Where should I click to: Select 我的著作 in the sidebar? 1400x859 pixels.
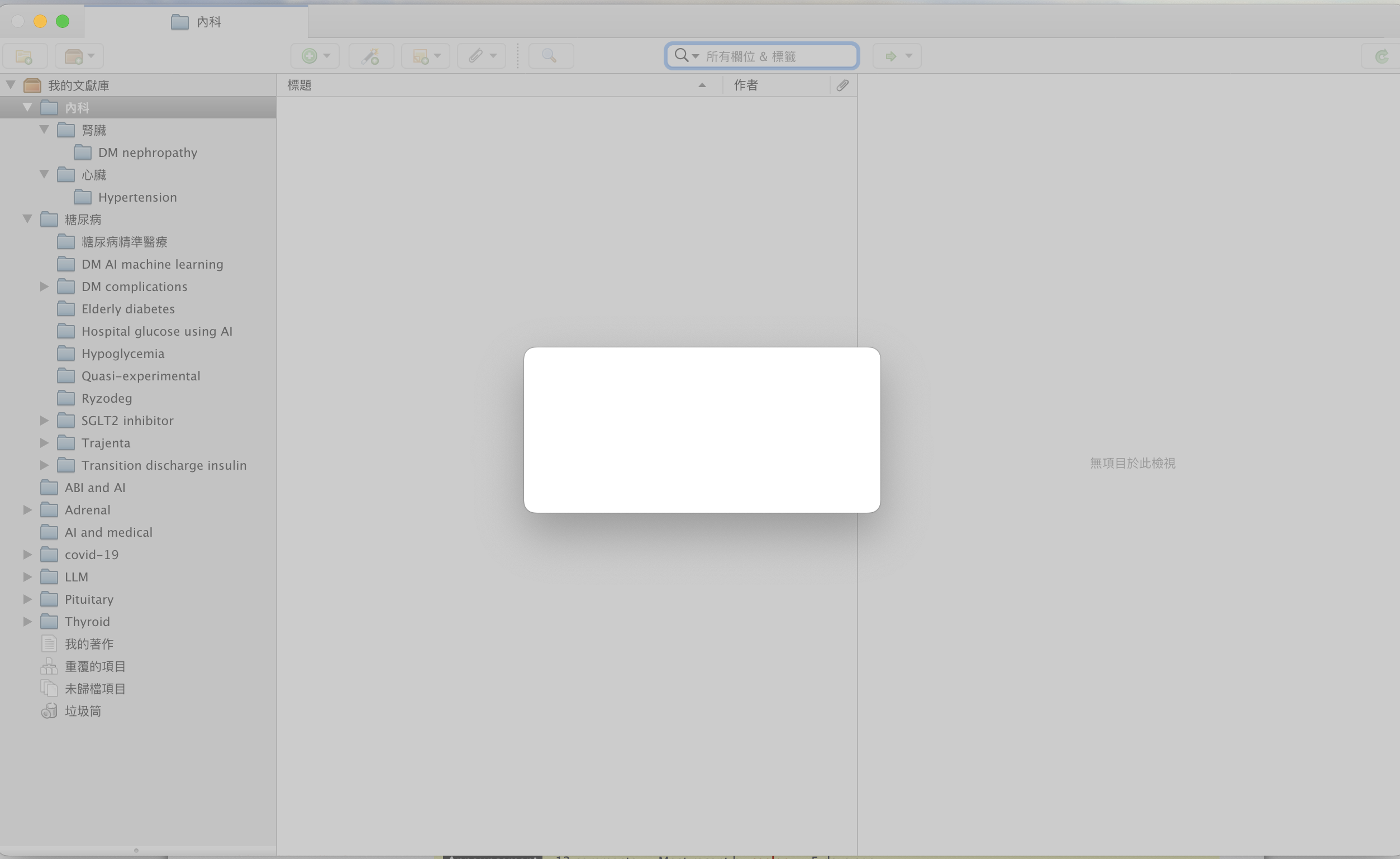pos(89,645)
